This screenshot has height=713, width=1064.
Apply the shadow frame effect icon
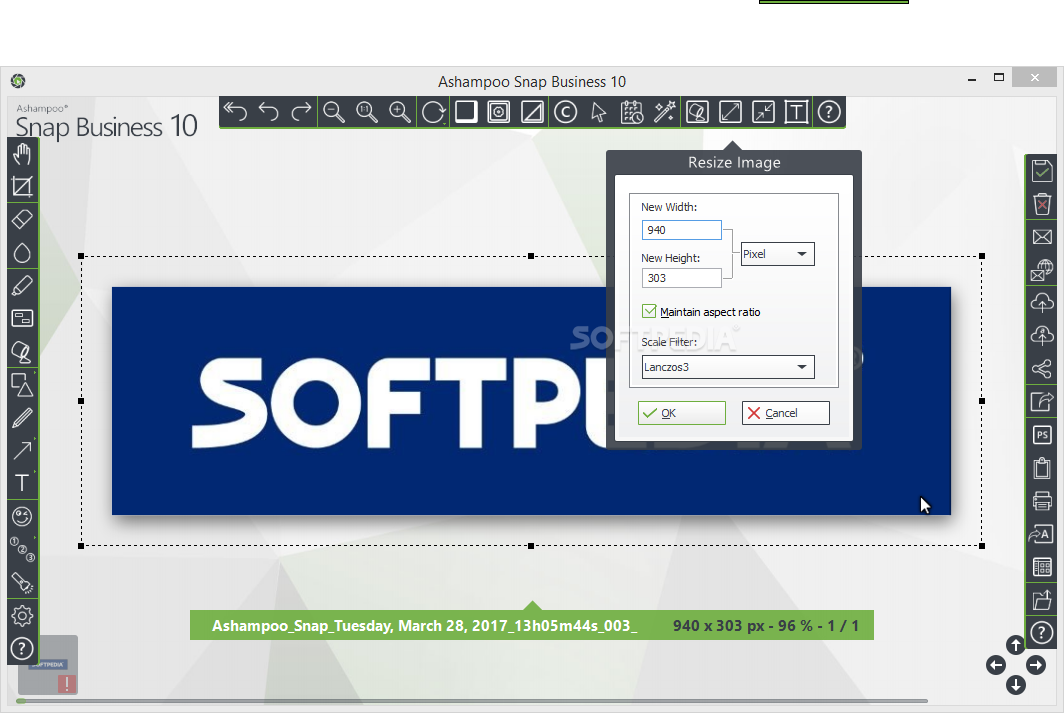466,112
